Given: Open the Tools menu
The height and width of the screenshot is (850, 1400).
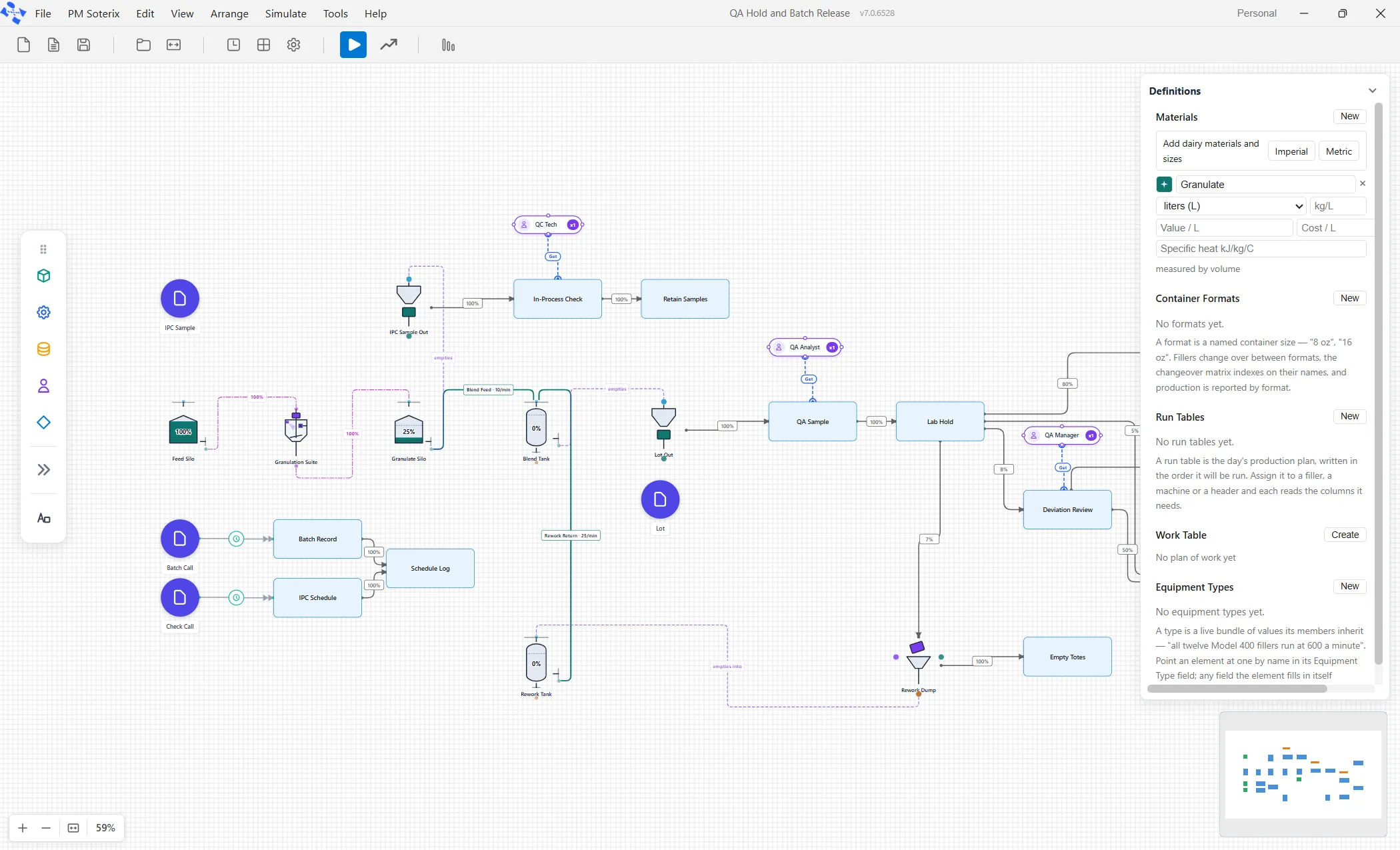Looking at the screenshot, I should click(335, 13).
